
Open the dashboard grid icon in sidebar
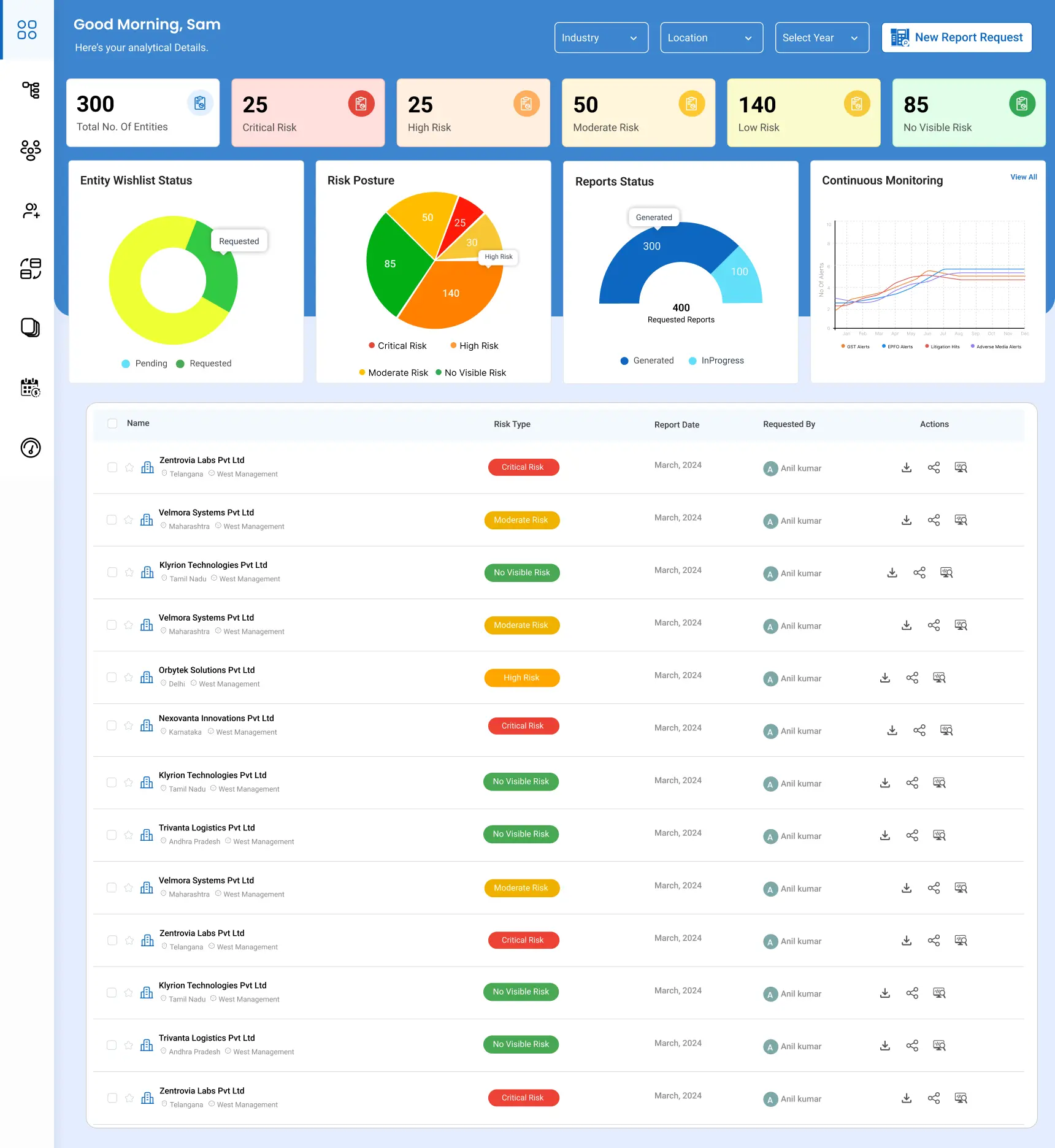(27, 29)
